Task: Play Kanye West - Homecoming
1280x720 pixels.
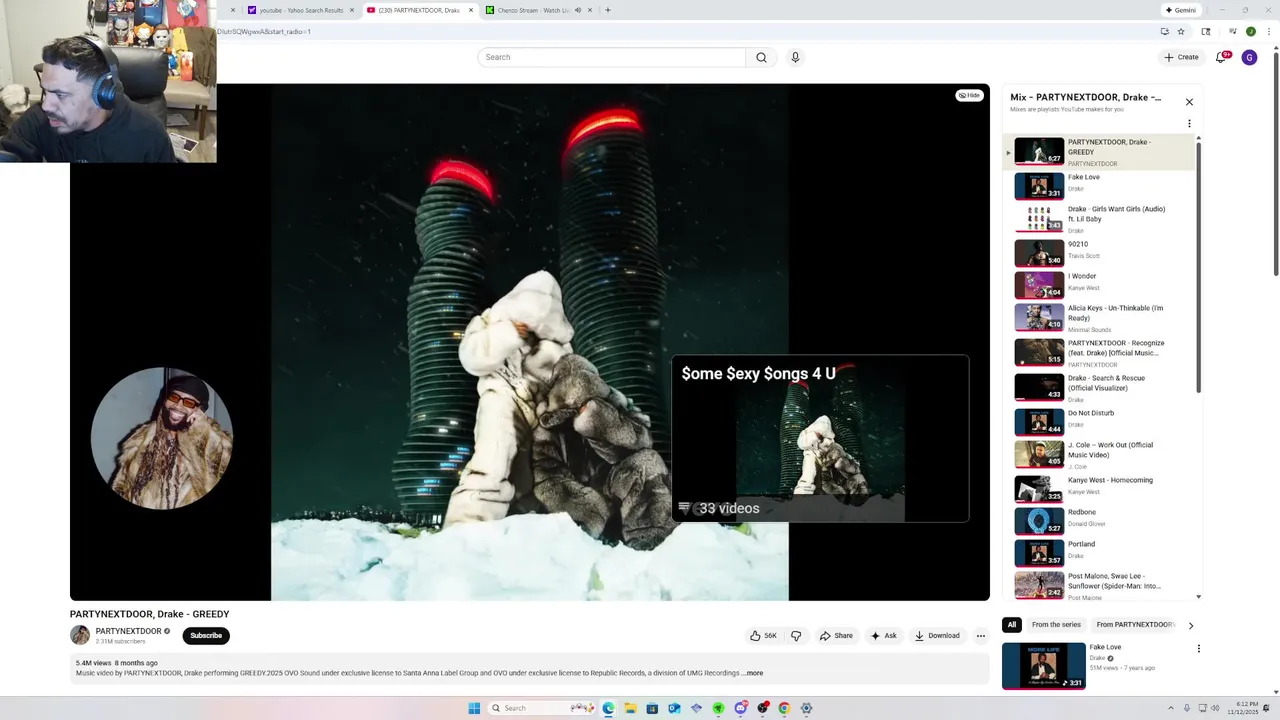Action: click(x=1098, y=488)
